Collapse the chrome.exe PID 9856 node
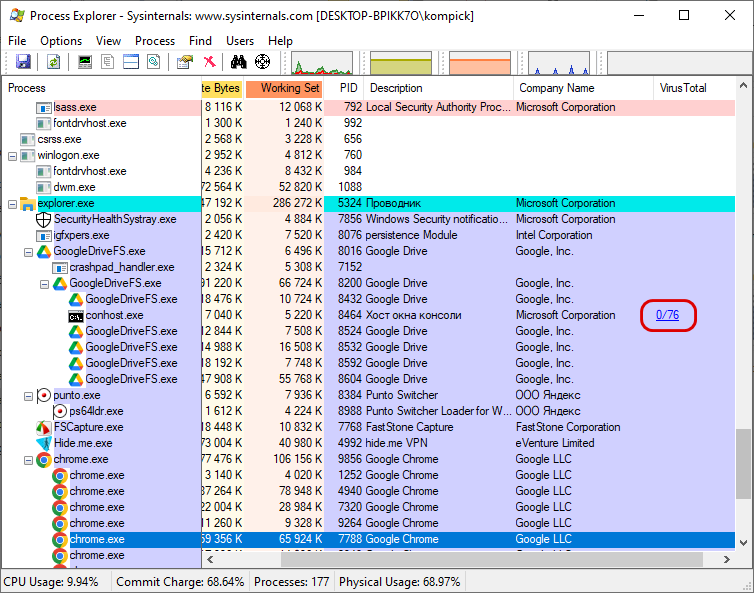This screenshot has width=754, height=593. pos(28,460)
